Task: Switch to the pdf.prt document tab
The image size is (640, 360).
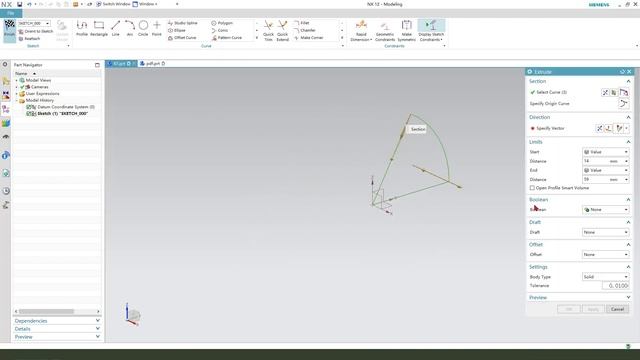Action: pyautogui.click(x=152, y=64)
